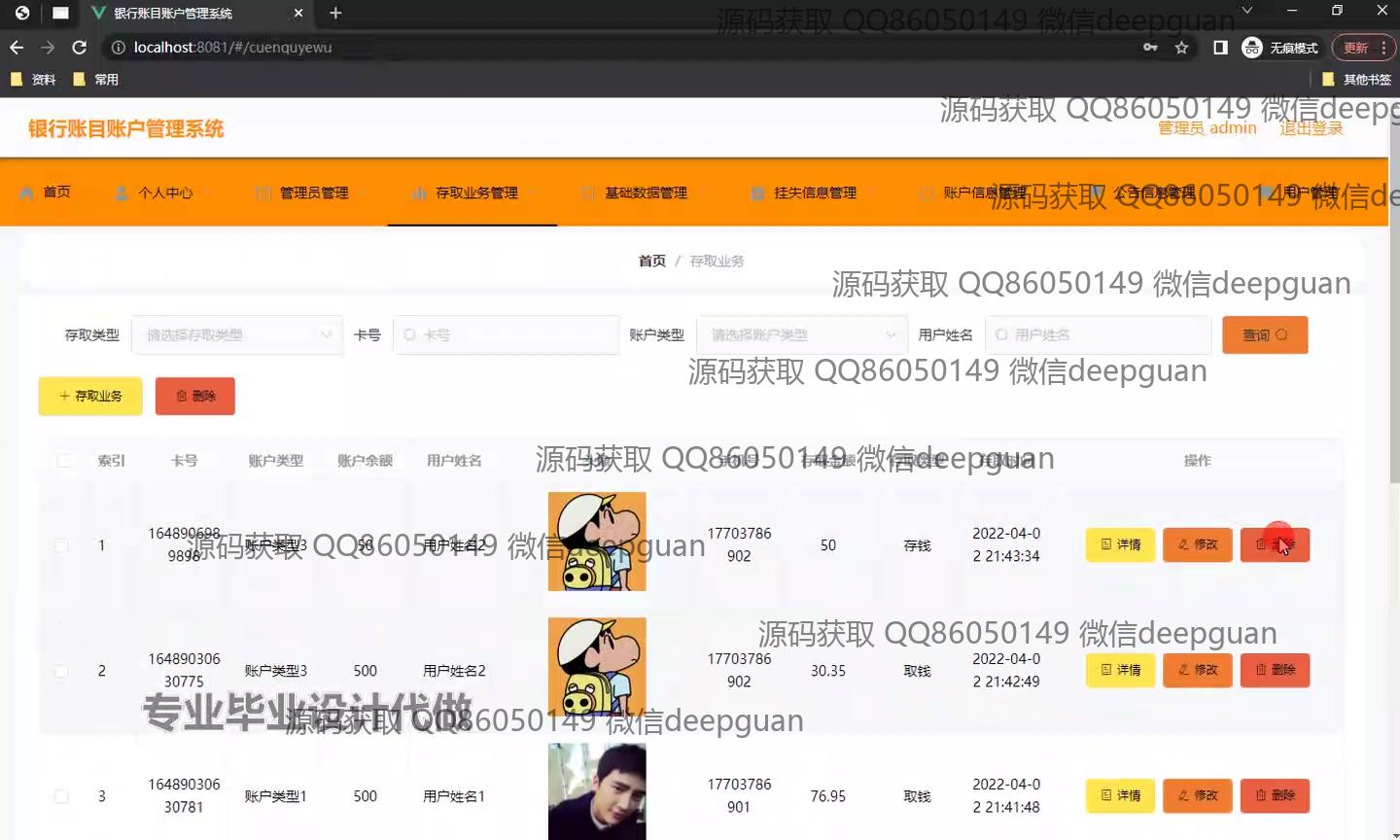The image size is (1400, 840).
Task: Click the 管理员 admin label in header
Action: click(1207, 128)
